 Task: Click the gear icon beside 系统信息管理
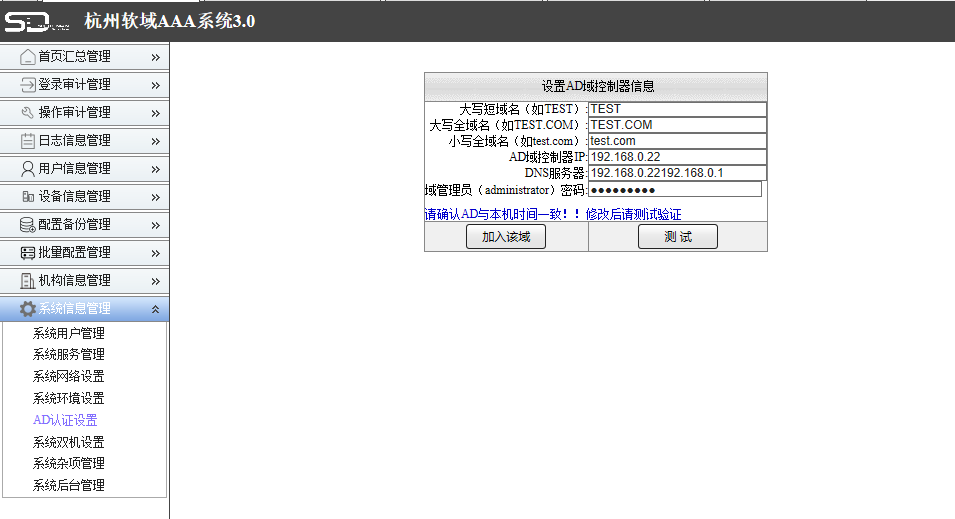(x=27, y=309)
